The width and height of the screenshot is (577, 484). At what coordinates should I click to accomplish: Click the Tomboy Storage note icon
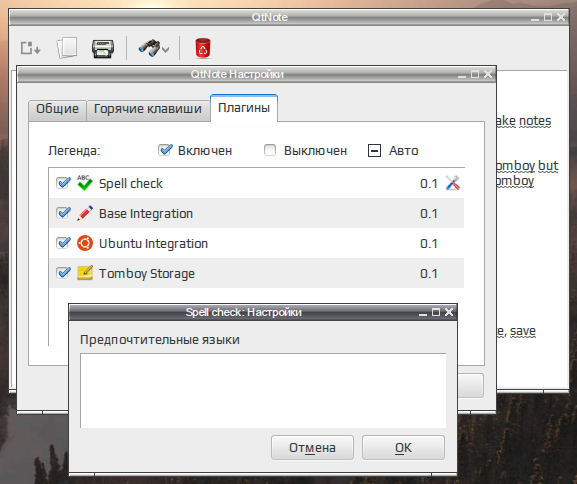click(85, 273)
